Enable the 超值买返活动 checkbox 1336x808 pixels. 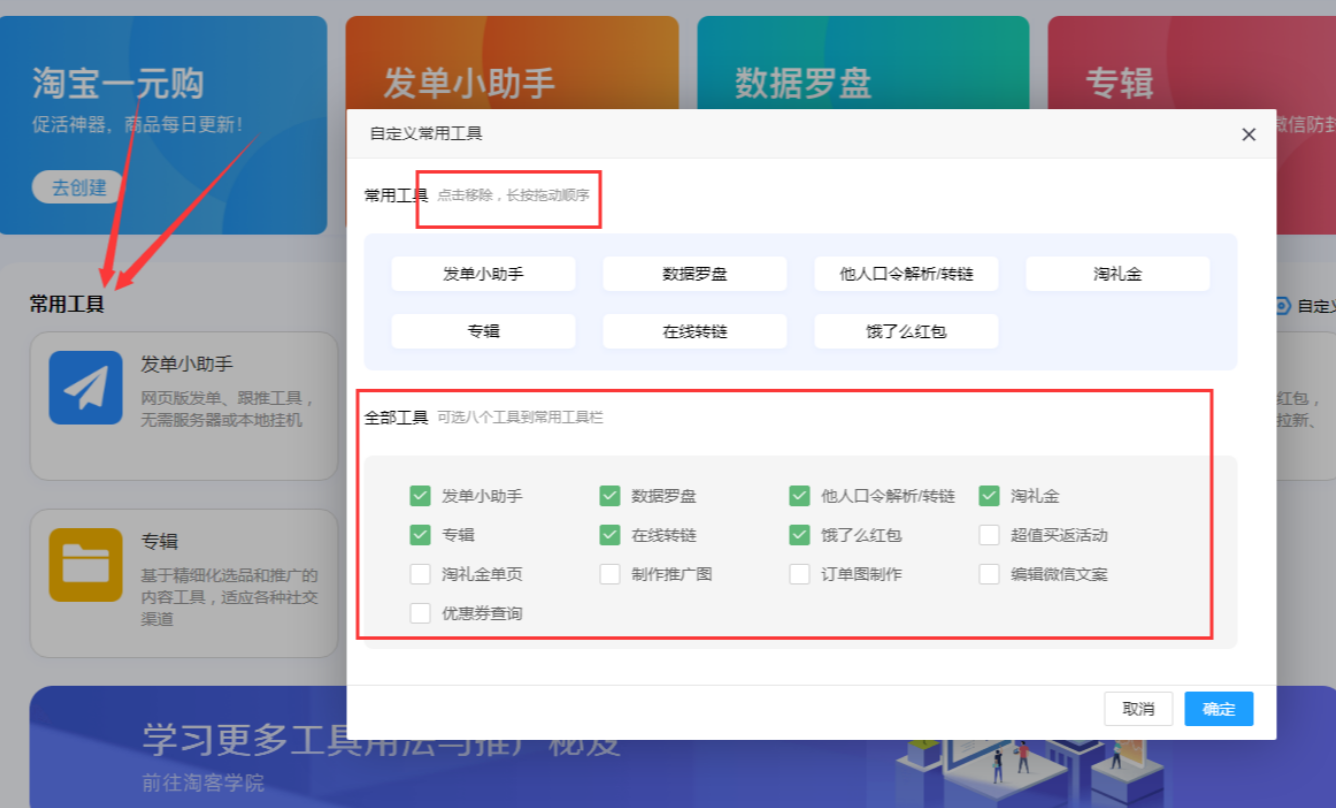pos(989,535)
